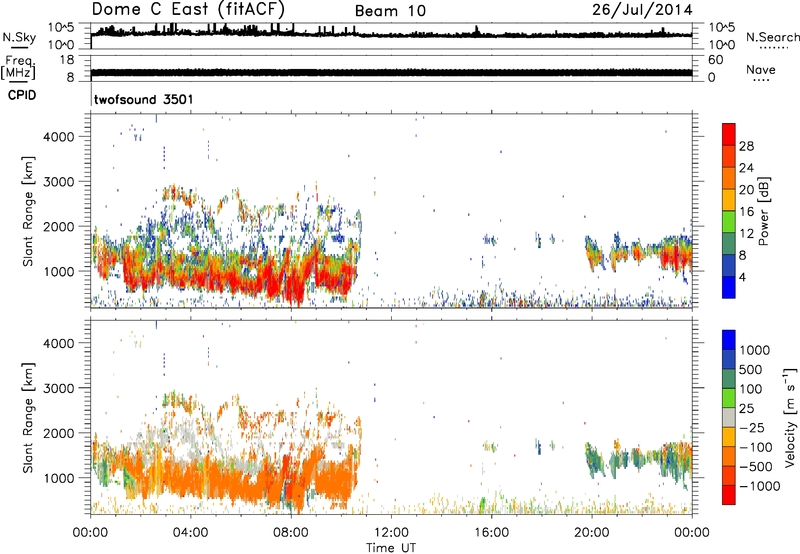This screenshot has height=554, width=800.
Task: Click the 'CPID' label
Action: (x=22, y=95)
